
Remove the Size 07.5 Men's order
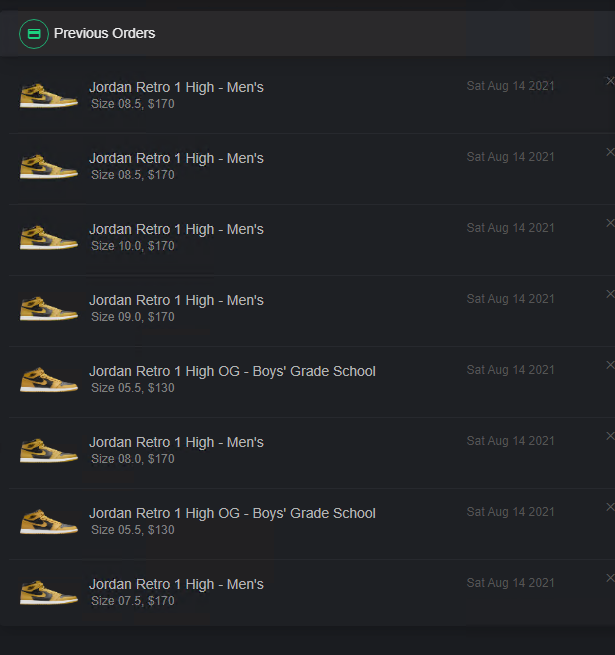coord(610,578)
